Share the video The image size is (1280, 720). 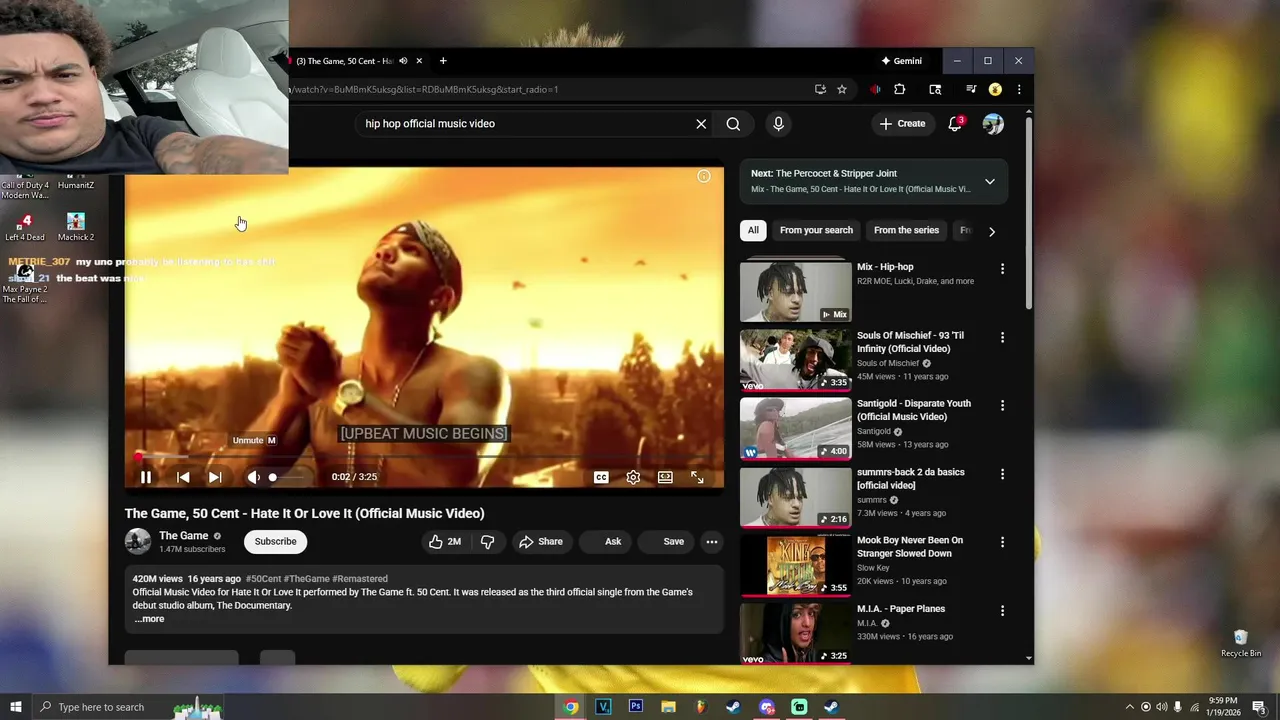(541, 542)
